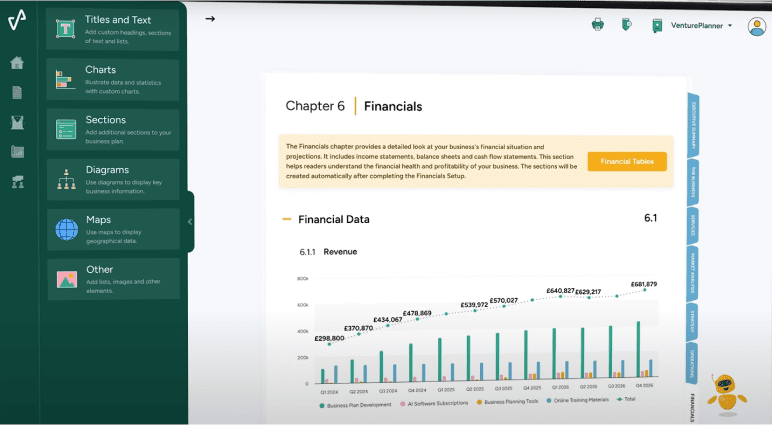Switch to the Market Analysis tab
The width and height of the screenshot is (772, 425).
pos(693,272)
